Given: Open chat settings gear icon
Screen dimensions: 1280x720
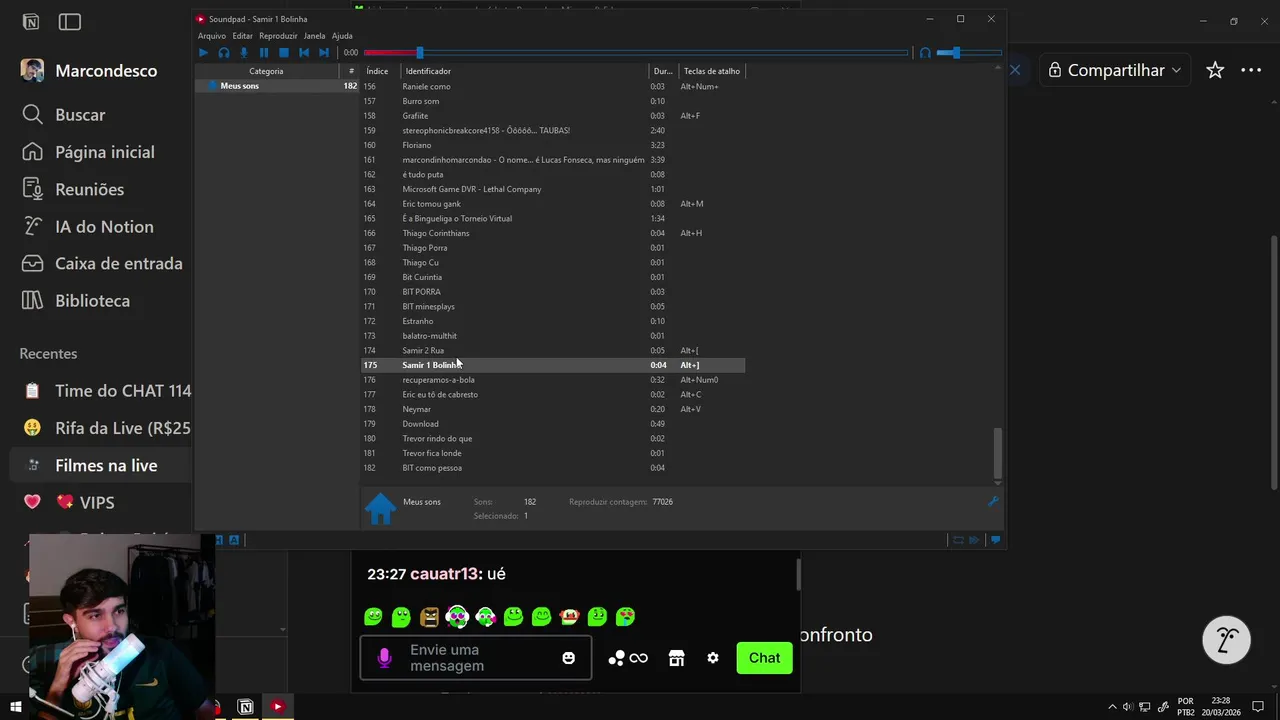Looking at the screenshot, I should (x=713, y=658).
